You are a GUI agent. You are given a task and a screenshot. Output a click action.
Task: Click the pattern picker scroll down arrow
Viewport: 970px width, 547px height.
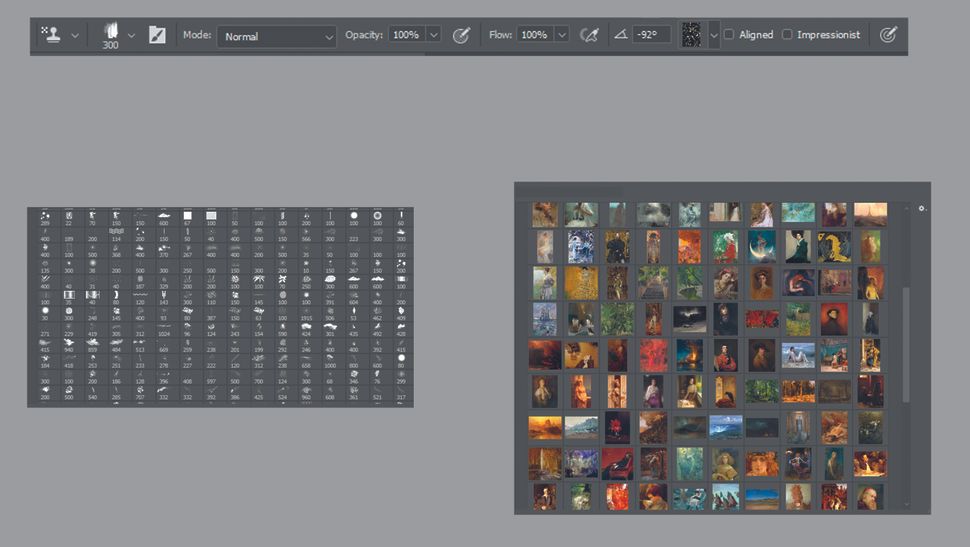[907, 505]
